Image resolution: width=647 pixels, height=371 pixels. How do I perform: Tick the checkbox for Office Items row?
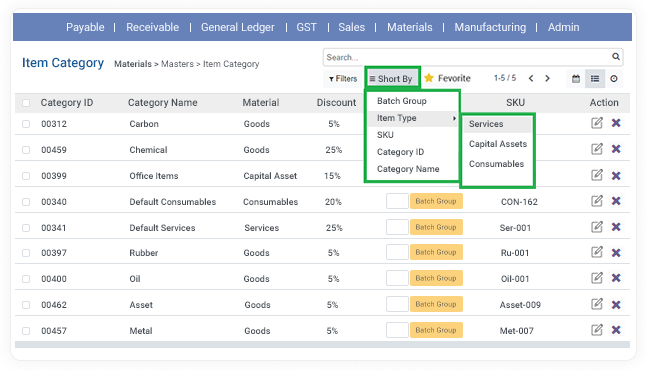(26, 176)
